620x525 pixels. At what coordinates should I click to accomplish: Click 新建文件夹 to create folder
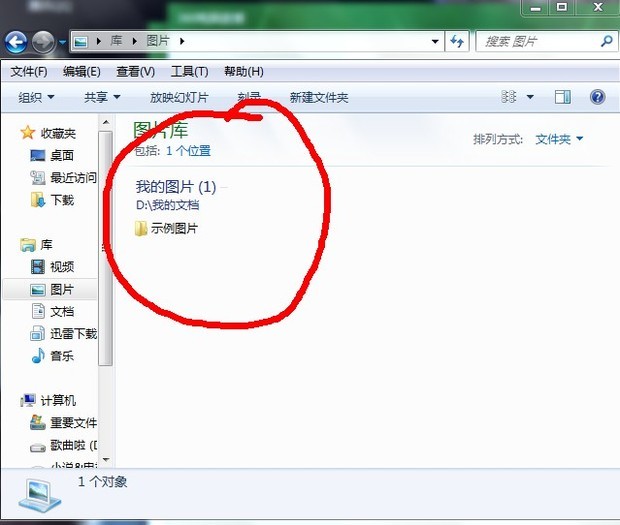point(319,97)
